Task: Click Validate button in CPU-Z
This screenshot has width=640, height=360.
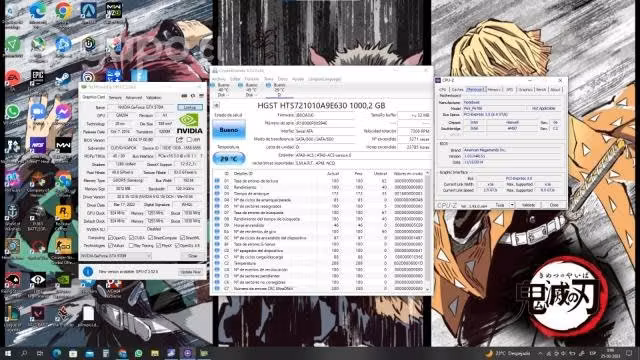Action: click(x=528, y=205)
